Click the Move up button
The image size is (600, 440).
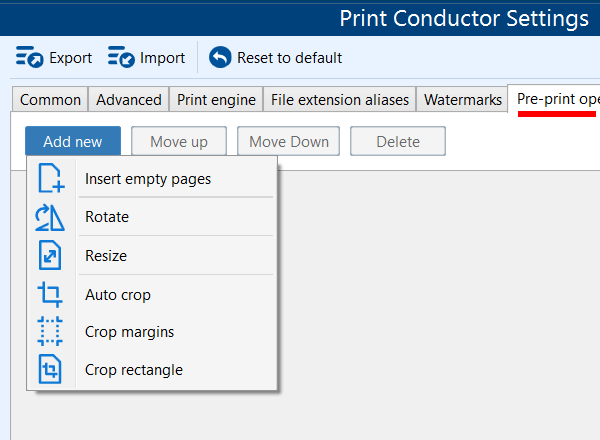point(179,141)
